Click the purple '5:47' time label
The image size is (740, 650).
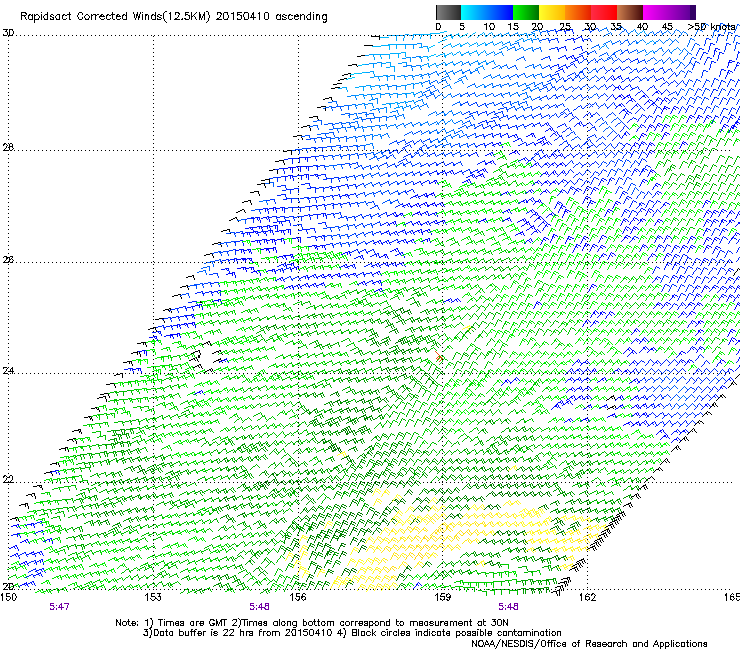pos(59,607)
